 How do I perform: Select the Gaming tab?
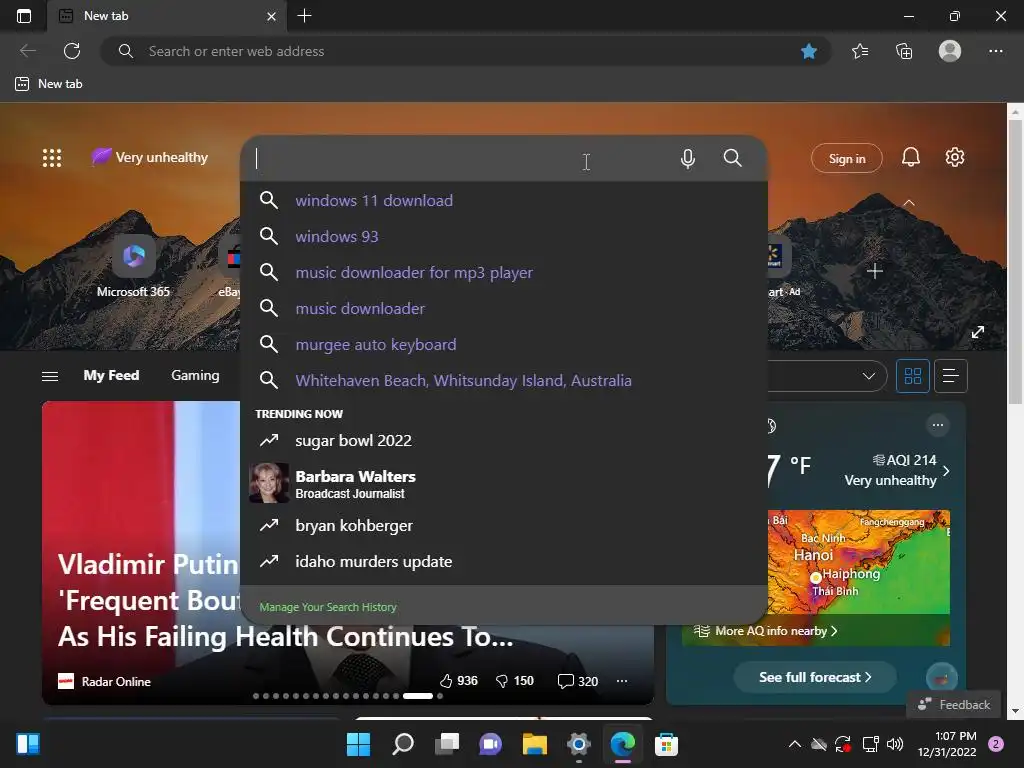pyautogui.click(x=195, y=375)
